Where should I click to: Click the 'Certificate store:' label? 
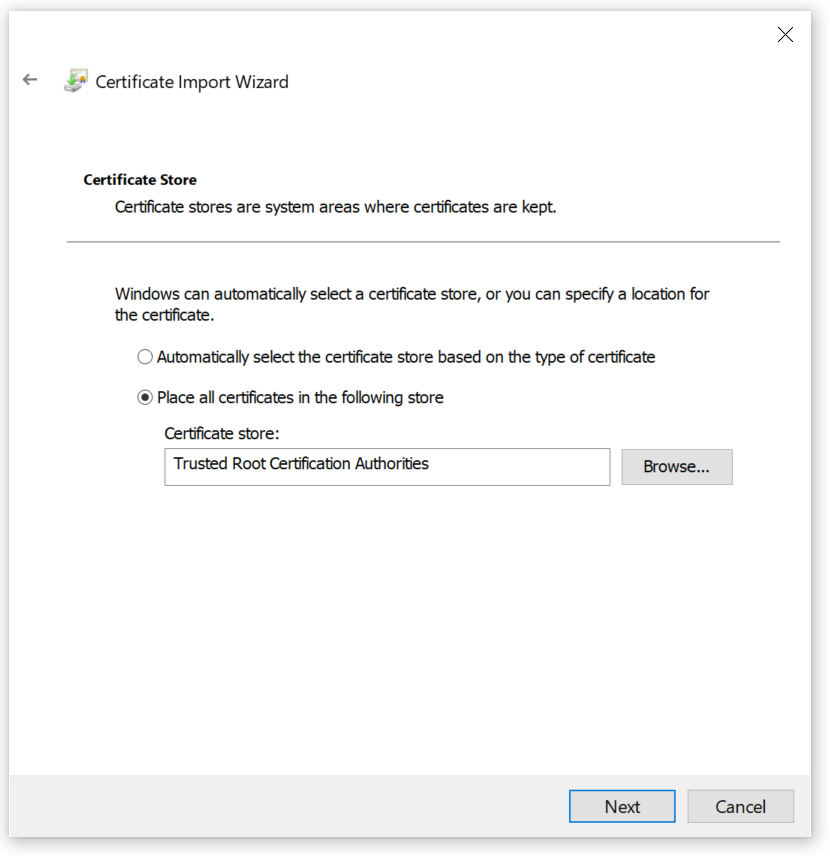click(x=222, y=433)
